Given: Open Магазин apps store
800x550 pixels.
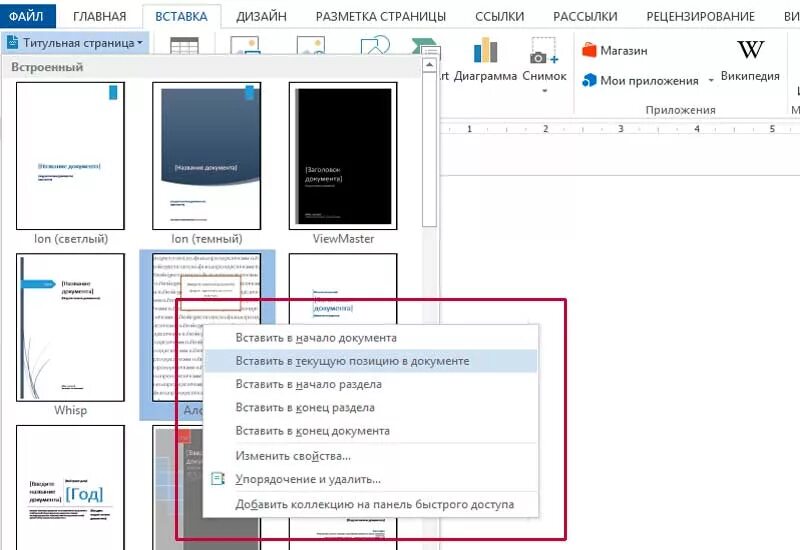Looking at the screenshot, I should tap(615, 51).
